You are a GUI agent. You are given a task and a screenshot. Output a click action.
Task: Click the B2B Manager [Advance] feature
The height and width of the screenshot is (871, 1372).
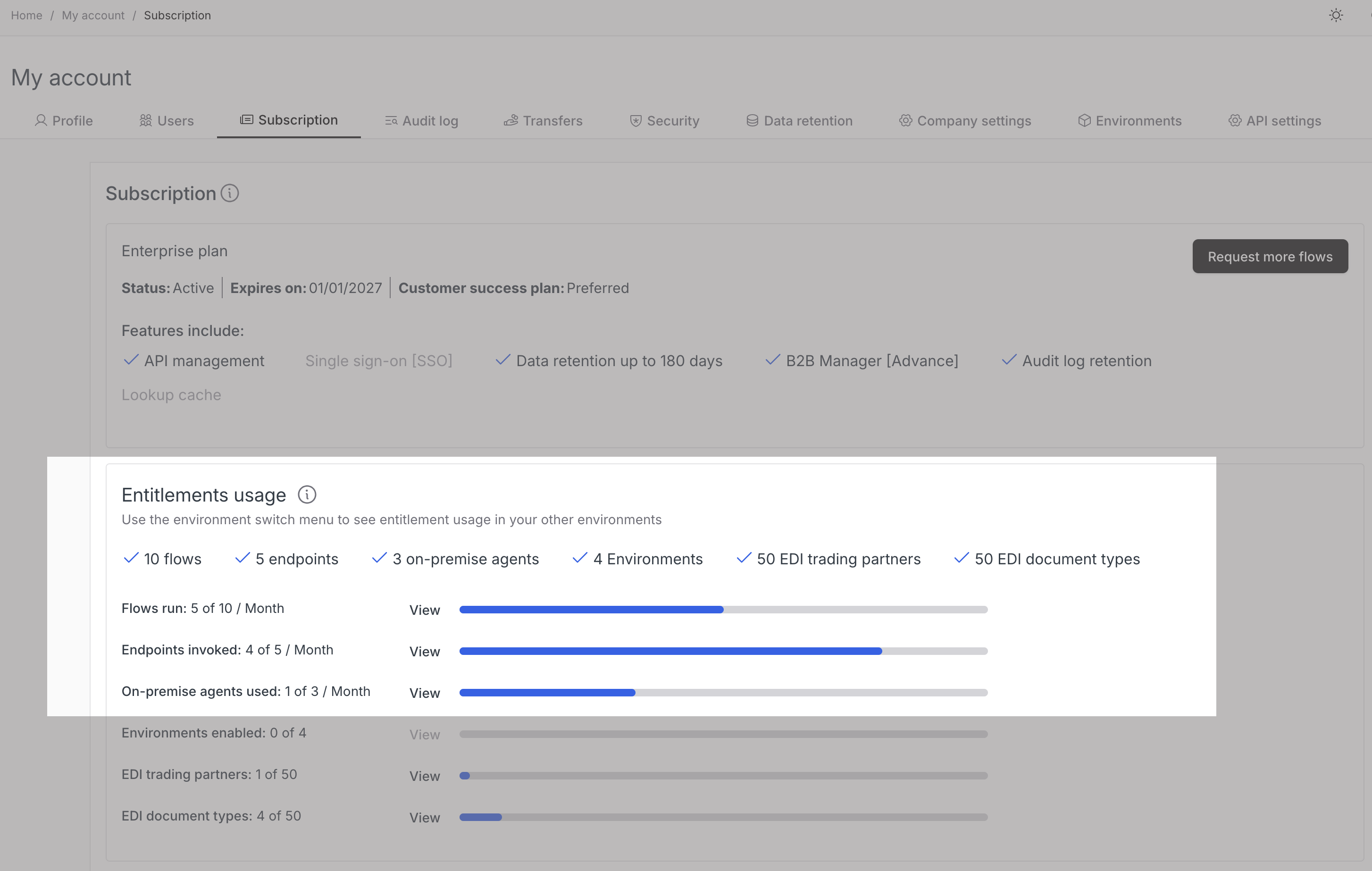[x=862, y=360]
